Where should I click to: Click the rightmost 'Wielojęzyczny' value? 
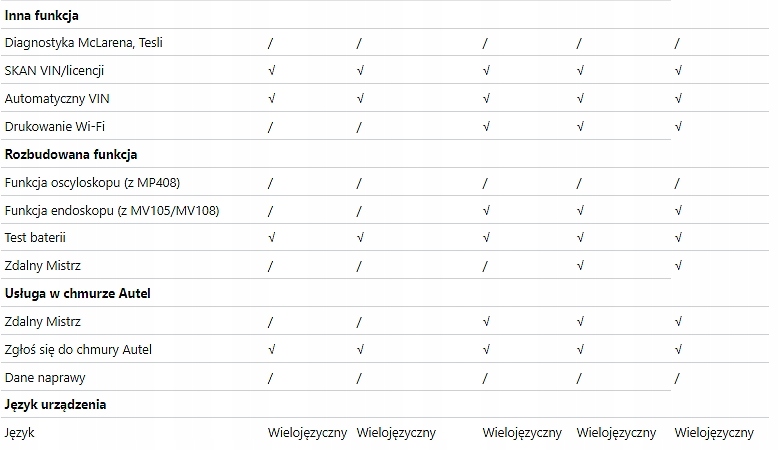714,433
